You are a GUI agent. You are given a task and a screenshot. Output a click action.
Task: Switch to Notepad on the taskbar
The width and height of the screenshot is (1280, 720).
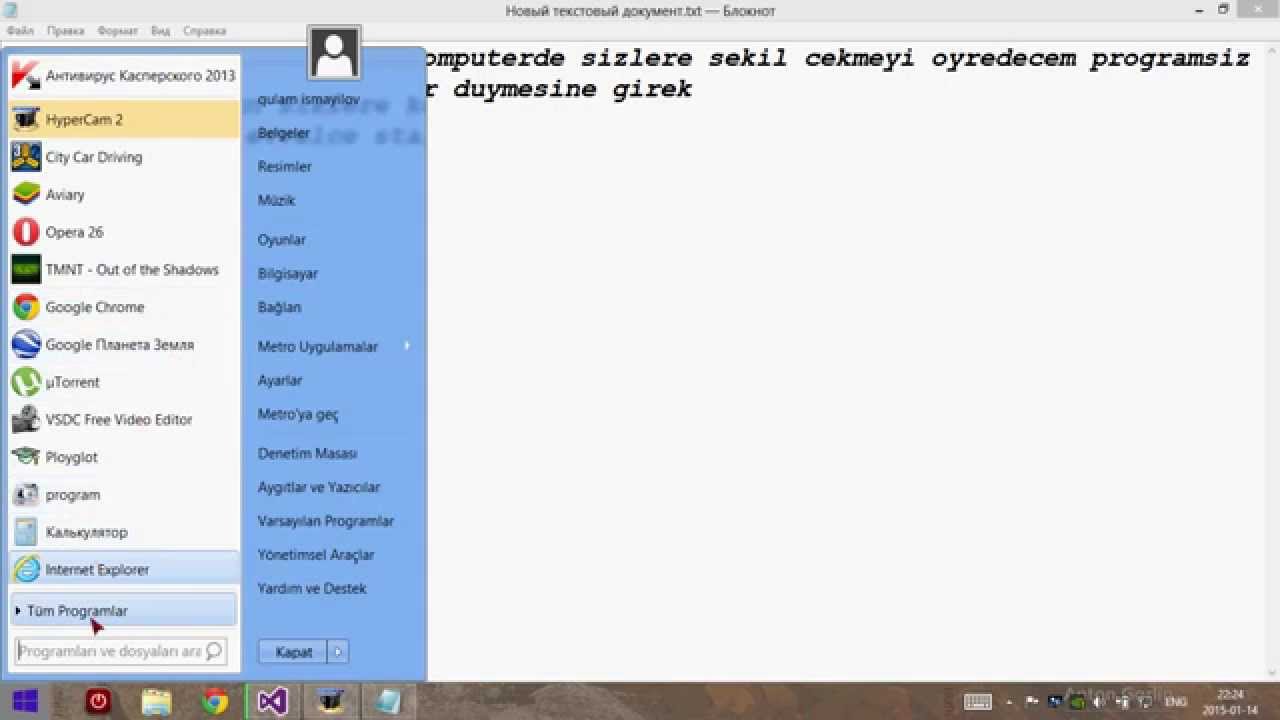pyautogui.click(x=388, y=701)
